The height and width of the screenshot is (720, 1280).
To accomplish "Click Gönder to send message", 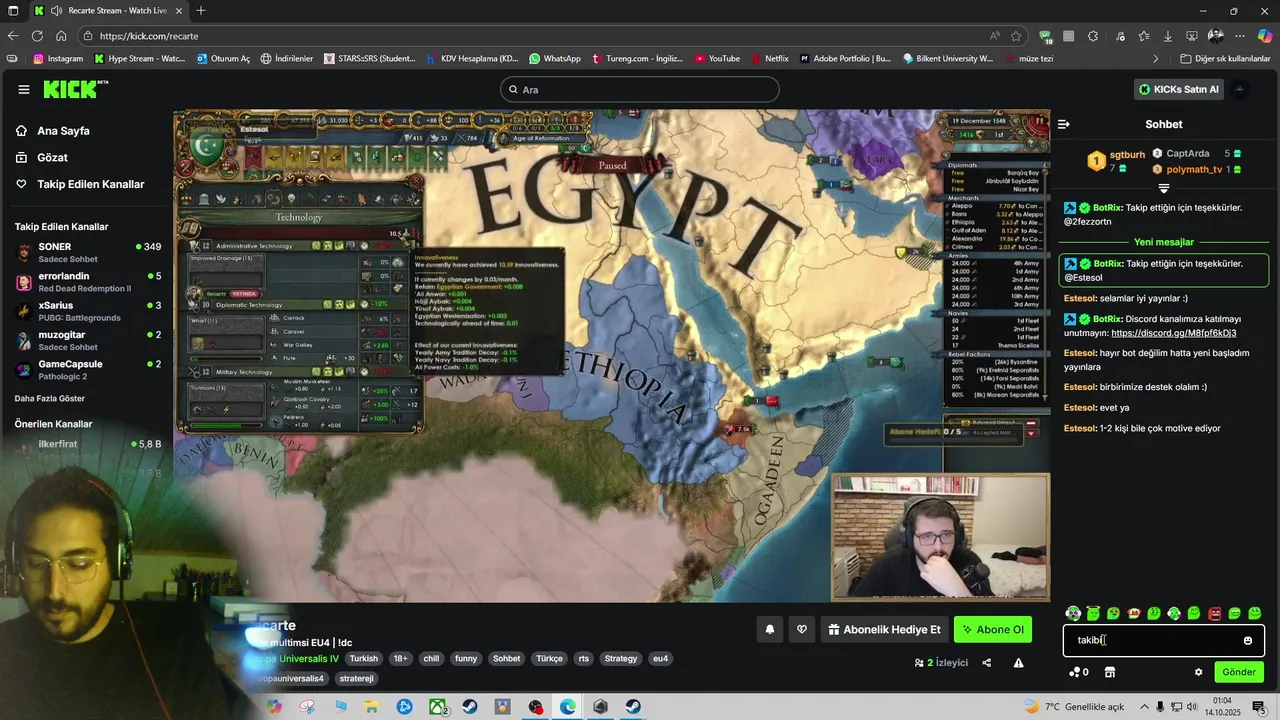I will point(1239,672).
